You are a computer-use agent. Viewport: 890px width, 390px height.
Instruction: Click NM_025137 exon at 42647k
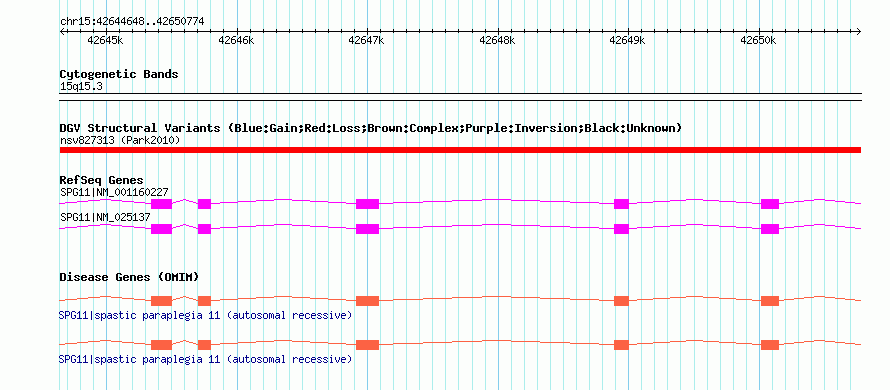click(x=367, y=229)
